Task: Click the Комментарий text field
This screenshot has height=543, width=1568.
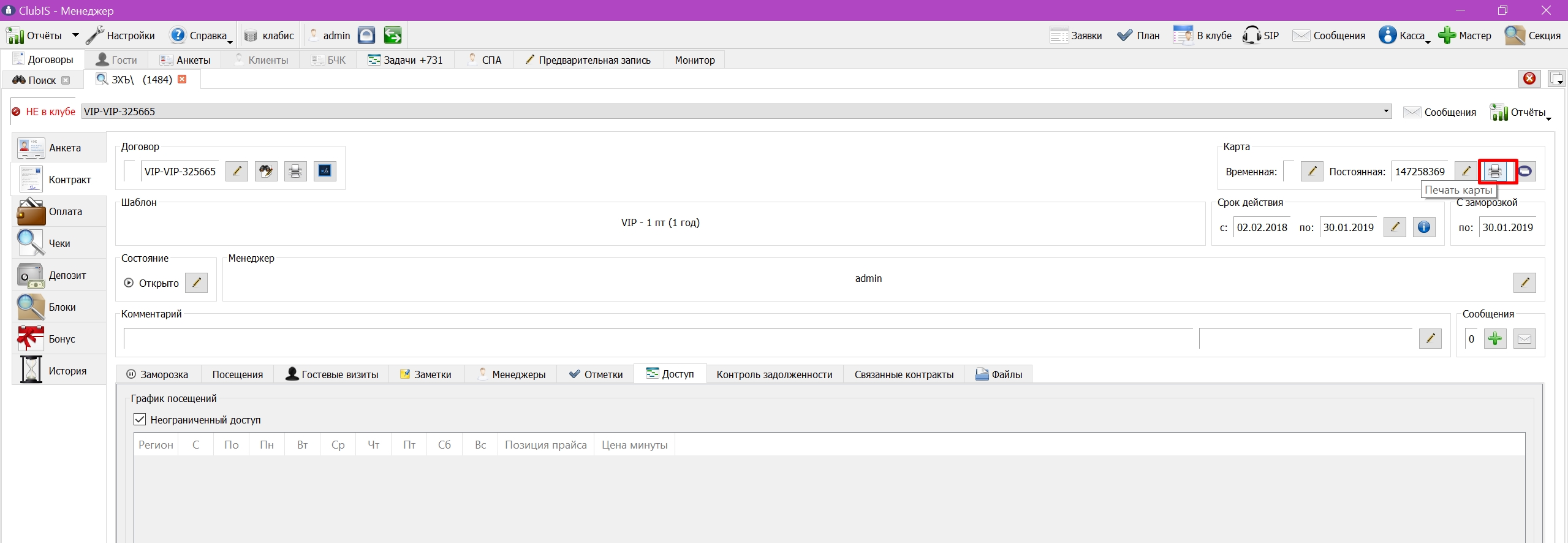Action: 658,338
